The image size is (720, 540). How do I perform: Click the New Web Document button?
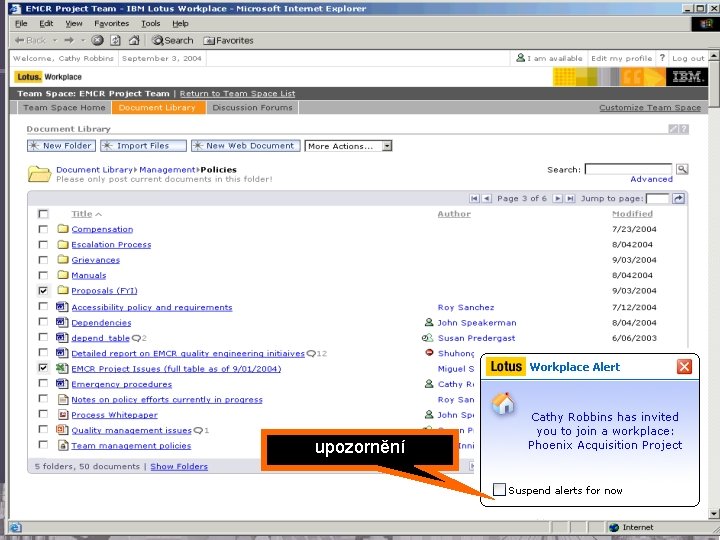pos(246,146)
